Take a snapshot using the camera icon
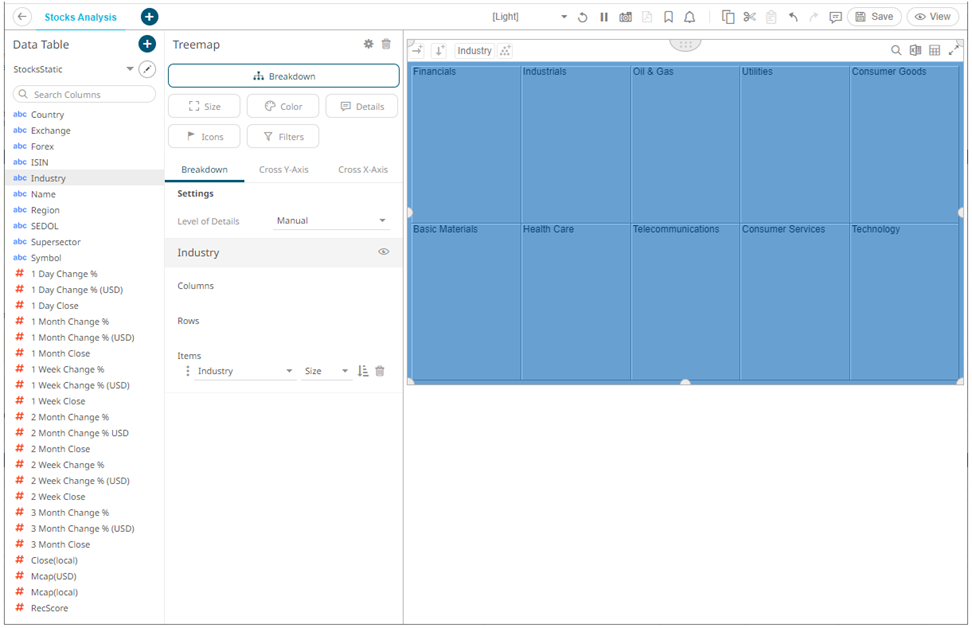The height and width of the screenshot is (628, 972). pos(624,16)
